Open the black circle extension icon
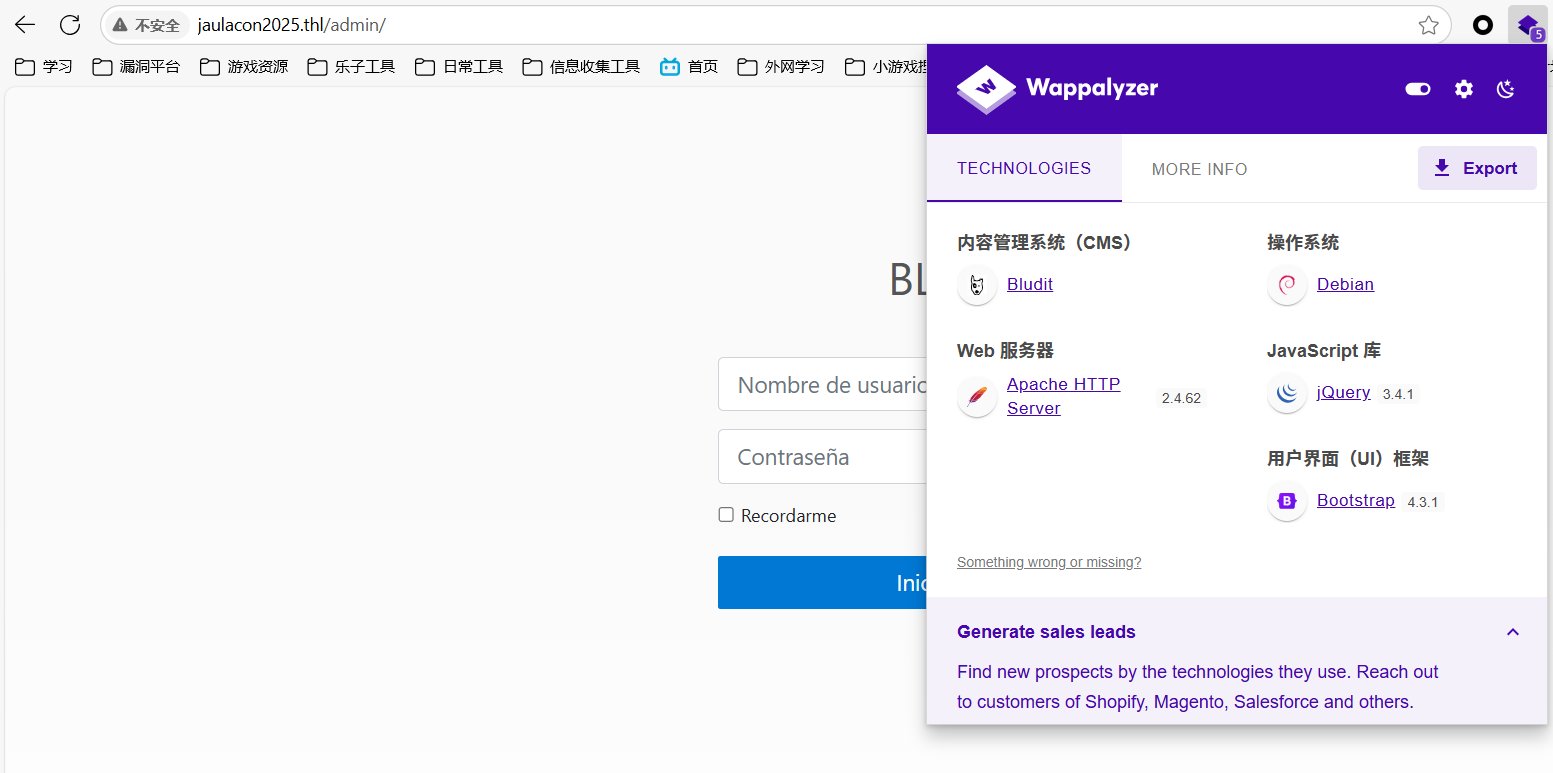 pyautogui.click(x=1483, y=25)
